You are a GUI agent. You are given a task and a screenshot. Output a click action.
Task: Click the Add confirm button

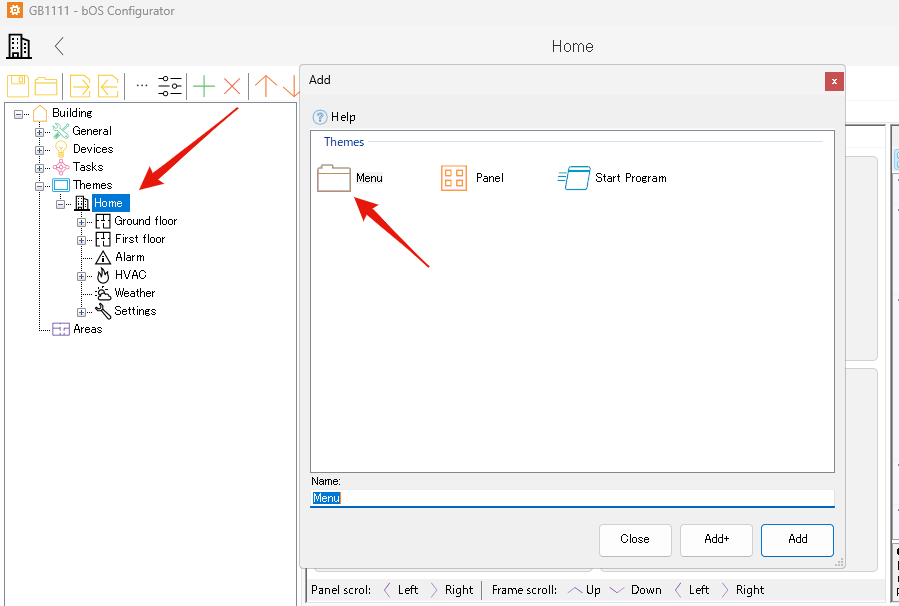tap(798, 540)
